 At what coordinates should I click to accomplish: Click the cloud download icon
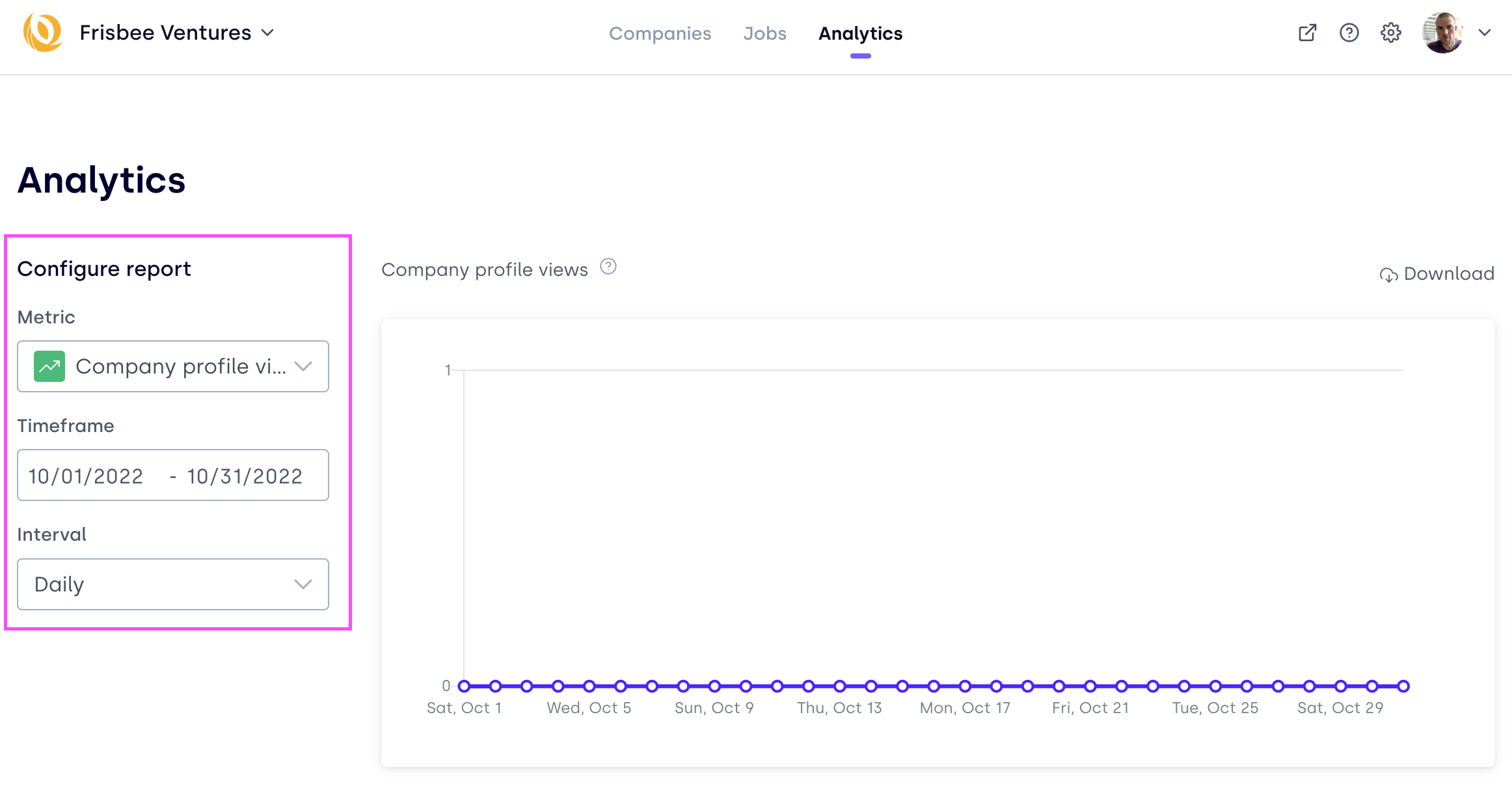tap(1388, 275)
